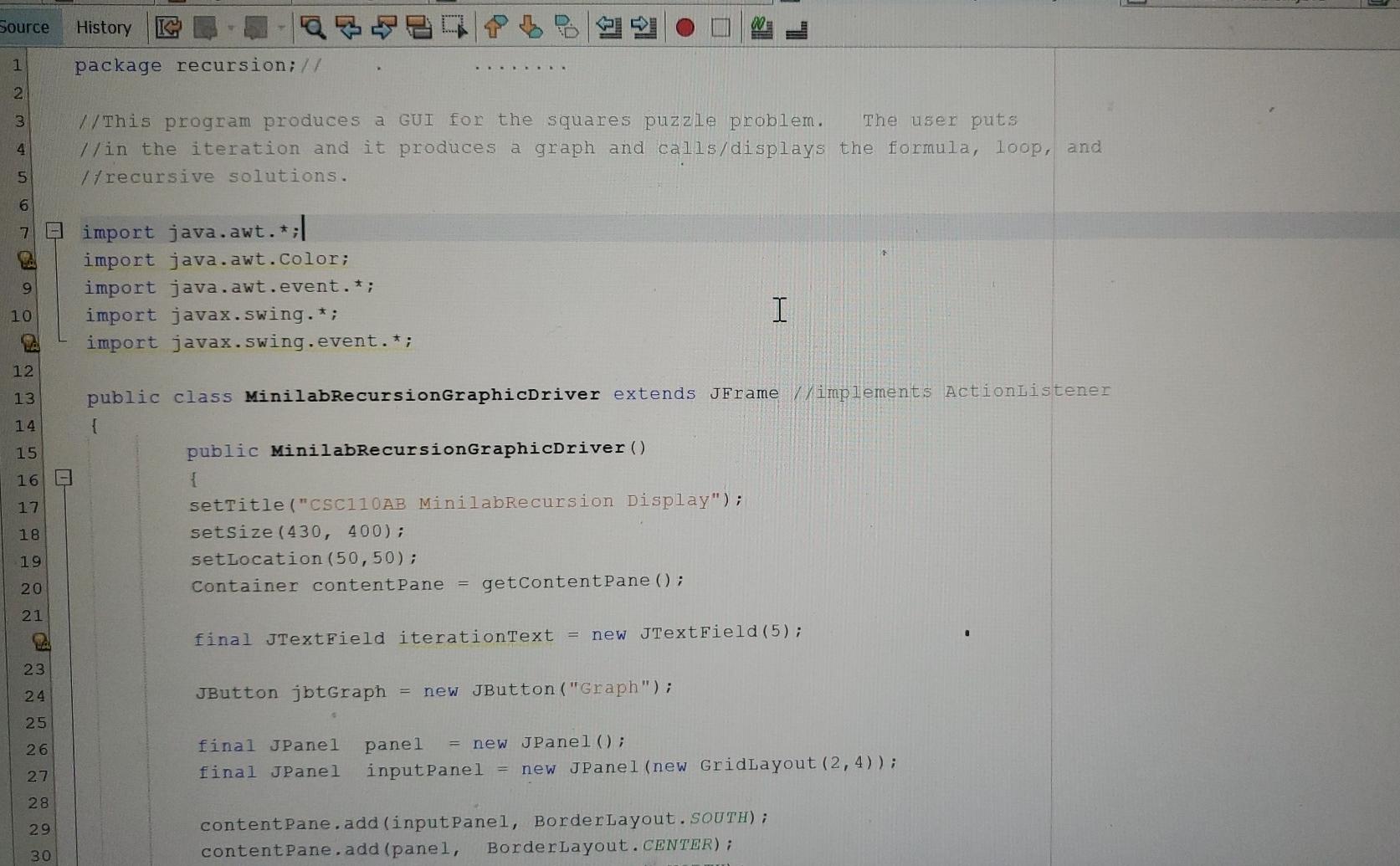Click the Last Edit Position toolbar icon

click(x=167, y=28)
